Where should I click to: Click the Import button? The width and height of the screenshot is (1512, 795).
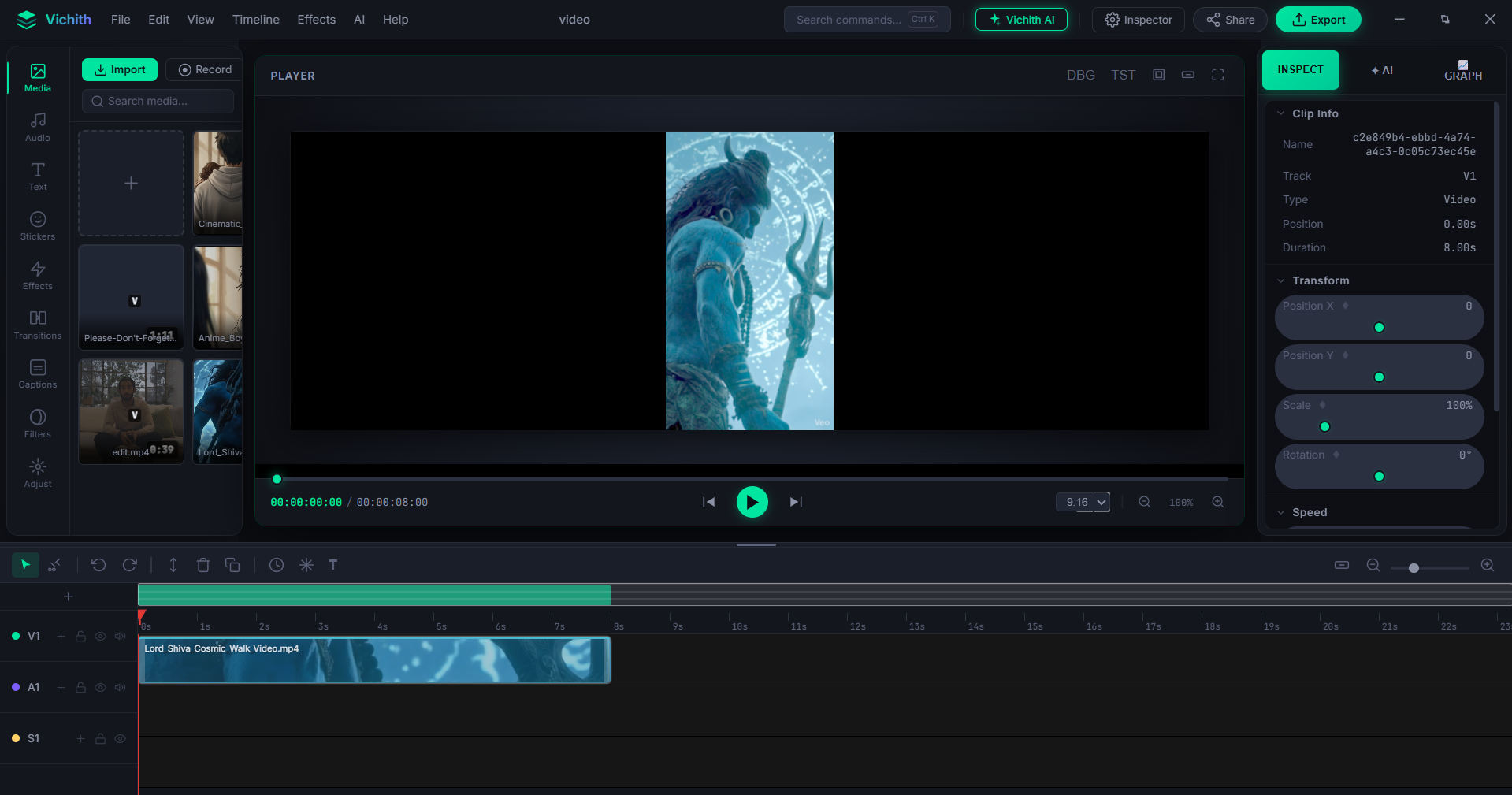[120, 69]
